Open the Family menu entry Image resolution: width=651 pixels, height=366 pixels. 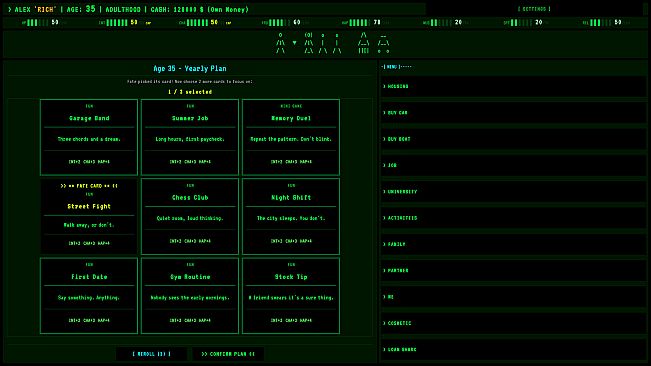[x=514, y=244]
